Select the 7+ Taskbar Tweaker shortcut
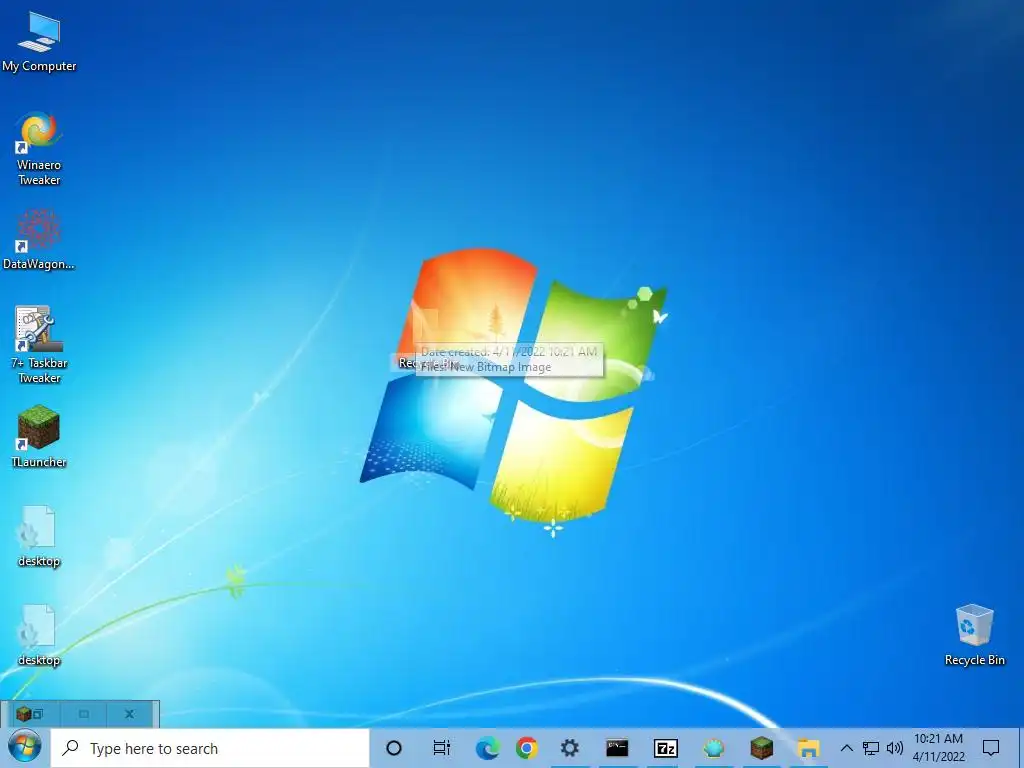 point(39,345)
